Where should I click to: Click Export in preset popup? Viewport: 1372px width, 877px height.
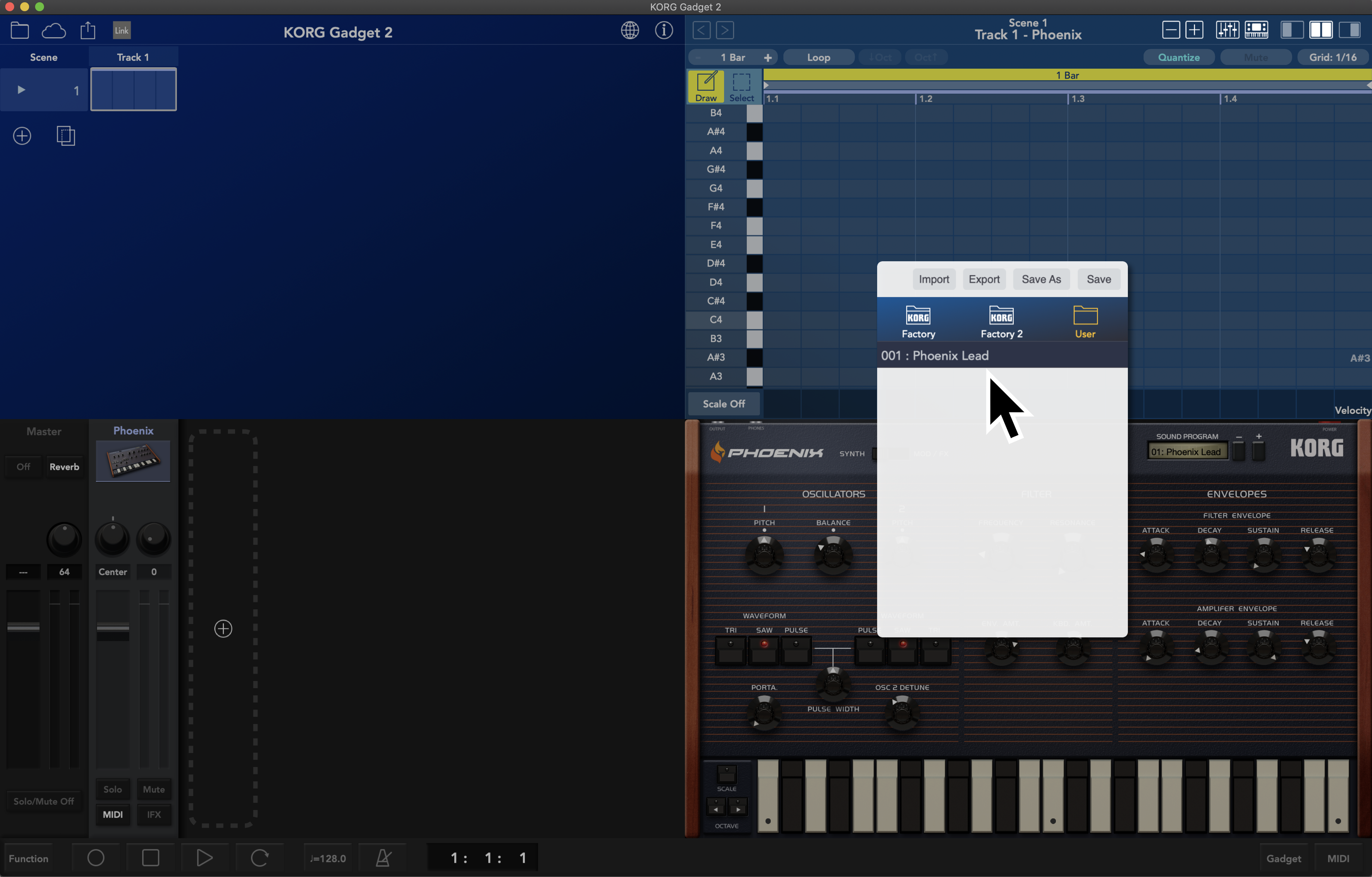pos(984,279)
